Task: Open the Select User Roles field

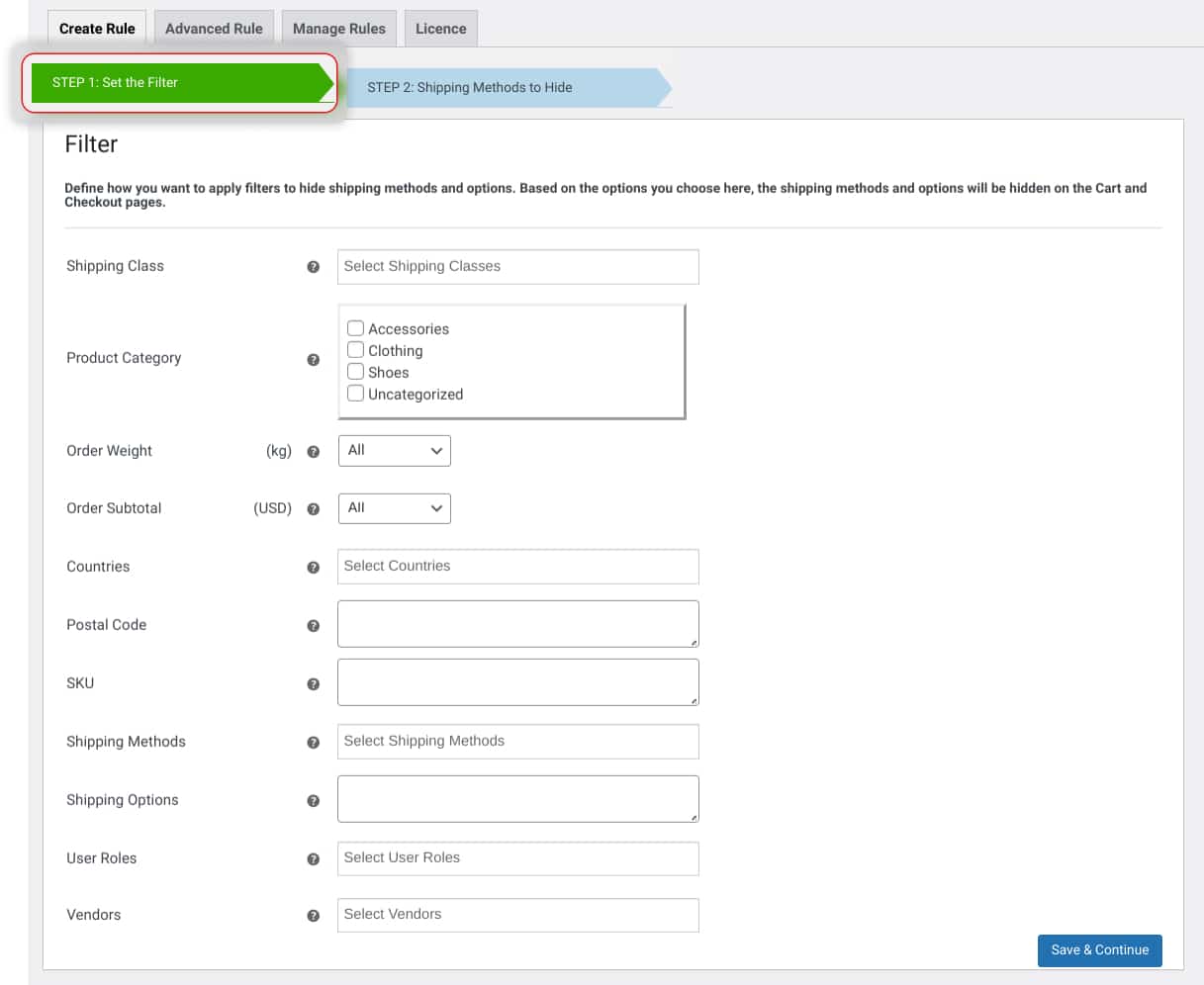Action: tap(518, 858)
